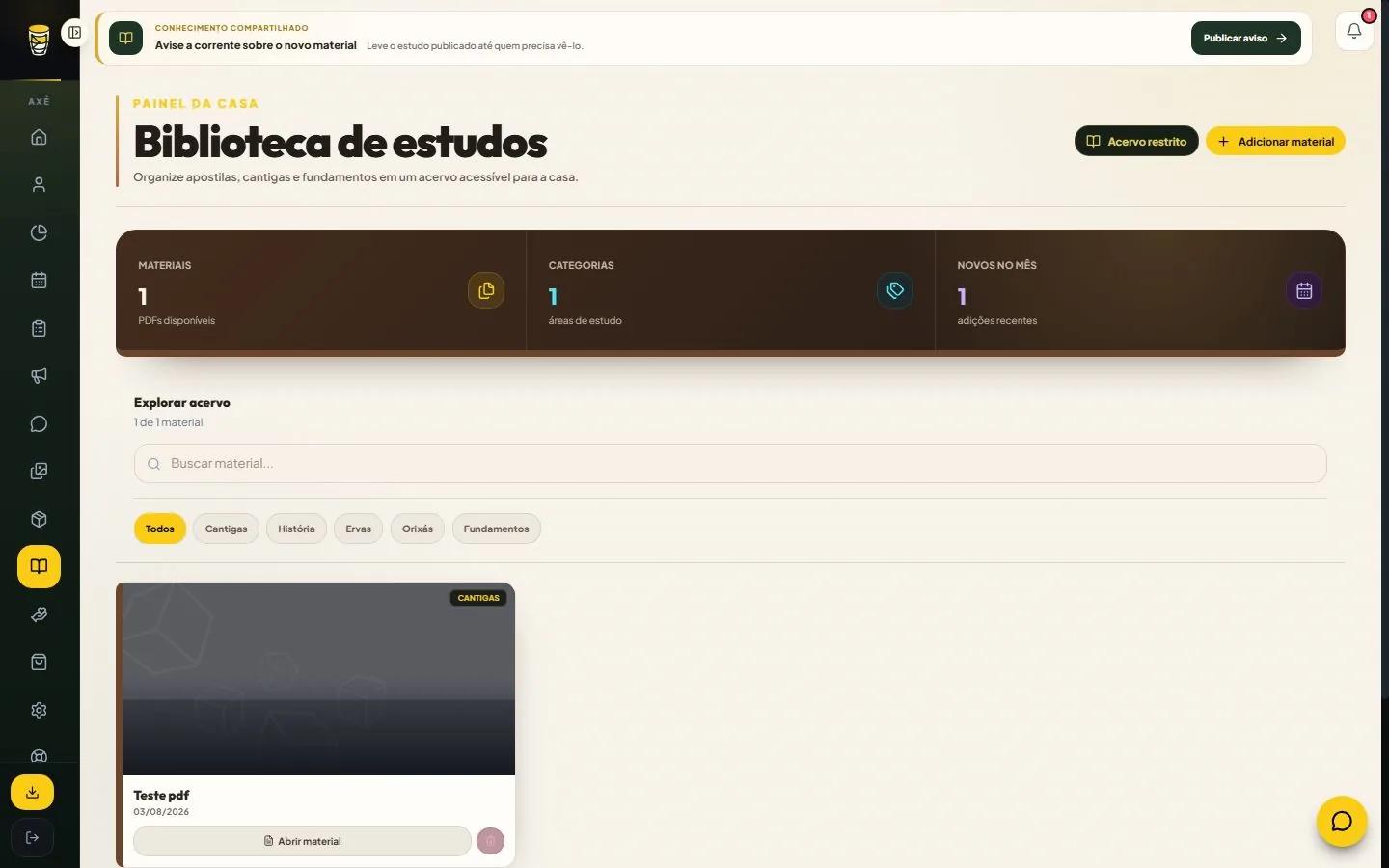The image size is (1389, 868).
Task: Click the Categorias stat tag icon
Action: coord(895,290)
